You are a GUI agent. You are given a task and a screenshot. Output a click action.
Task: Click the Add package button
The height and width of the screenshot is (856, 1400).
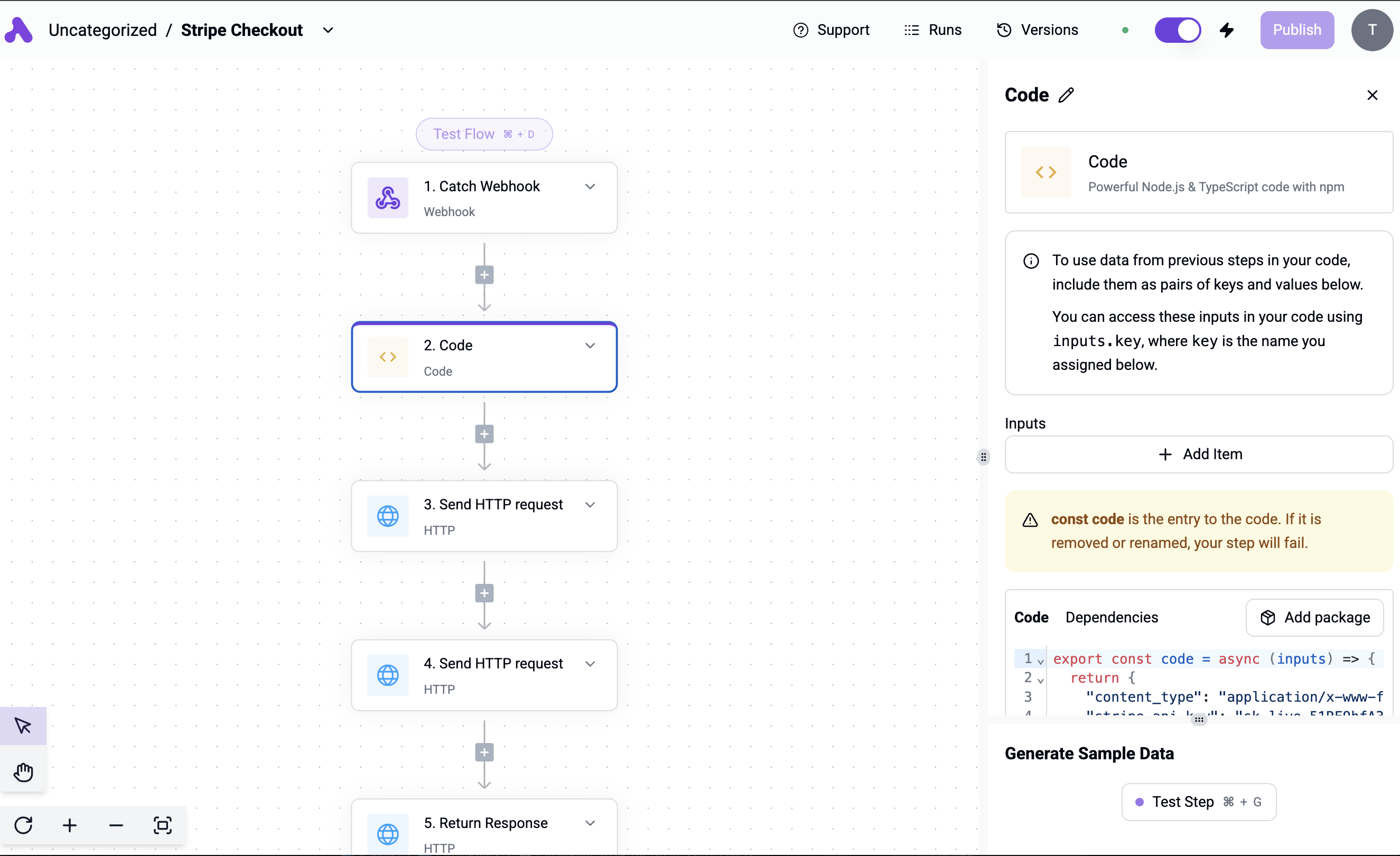point(1315,617)
